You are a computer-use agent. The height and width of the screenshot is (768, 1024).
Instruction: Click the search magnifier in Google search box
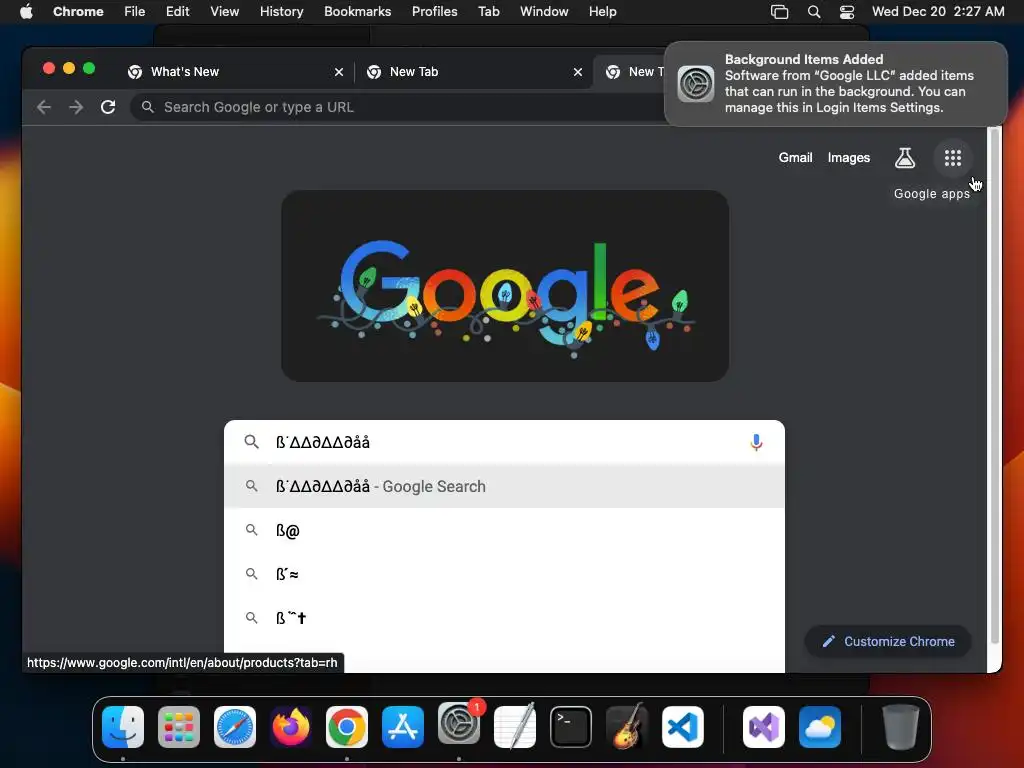(251, 442)
